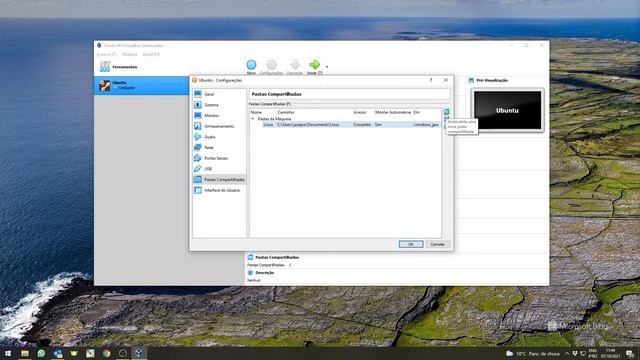Click the weather widget in the taskbar
Screen dimensions: 640x360
tap(533, 353)
